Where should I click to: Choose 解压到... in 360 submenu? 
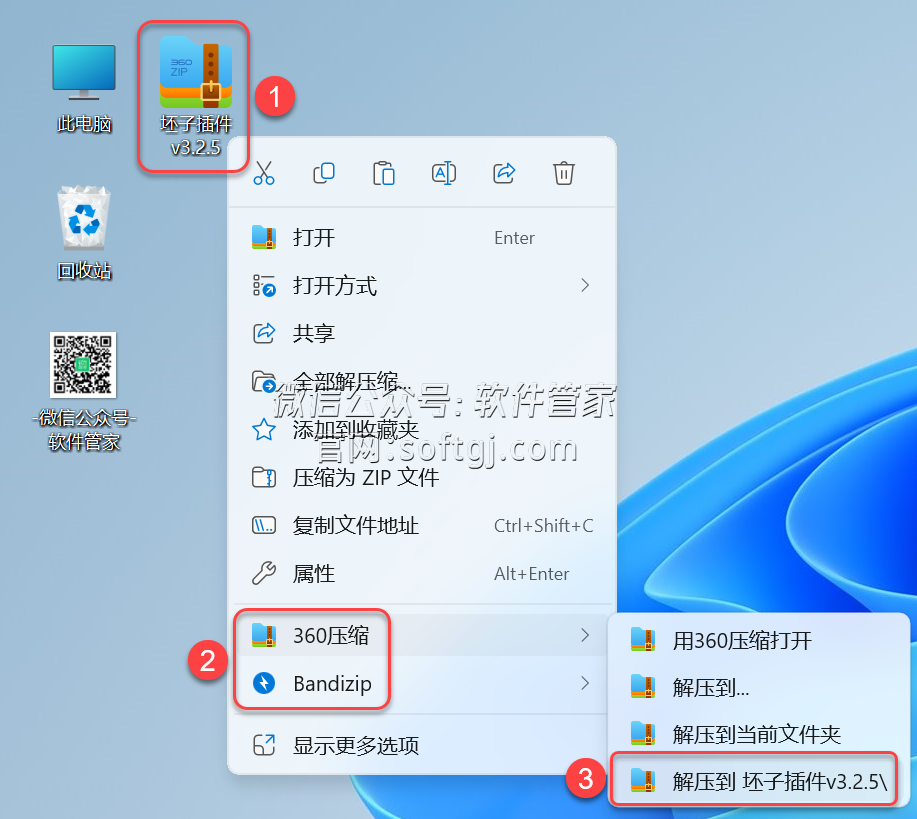click(758, 687)
